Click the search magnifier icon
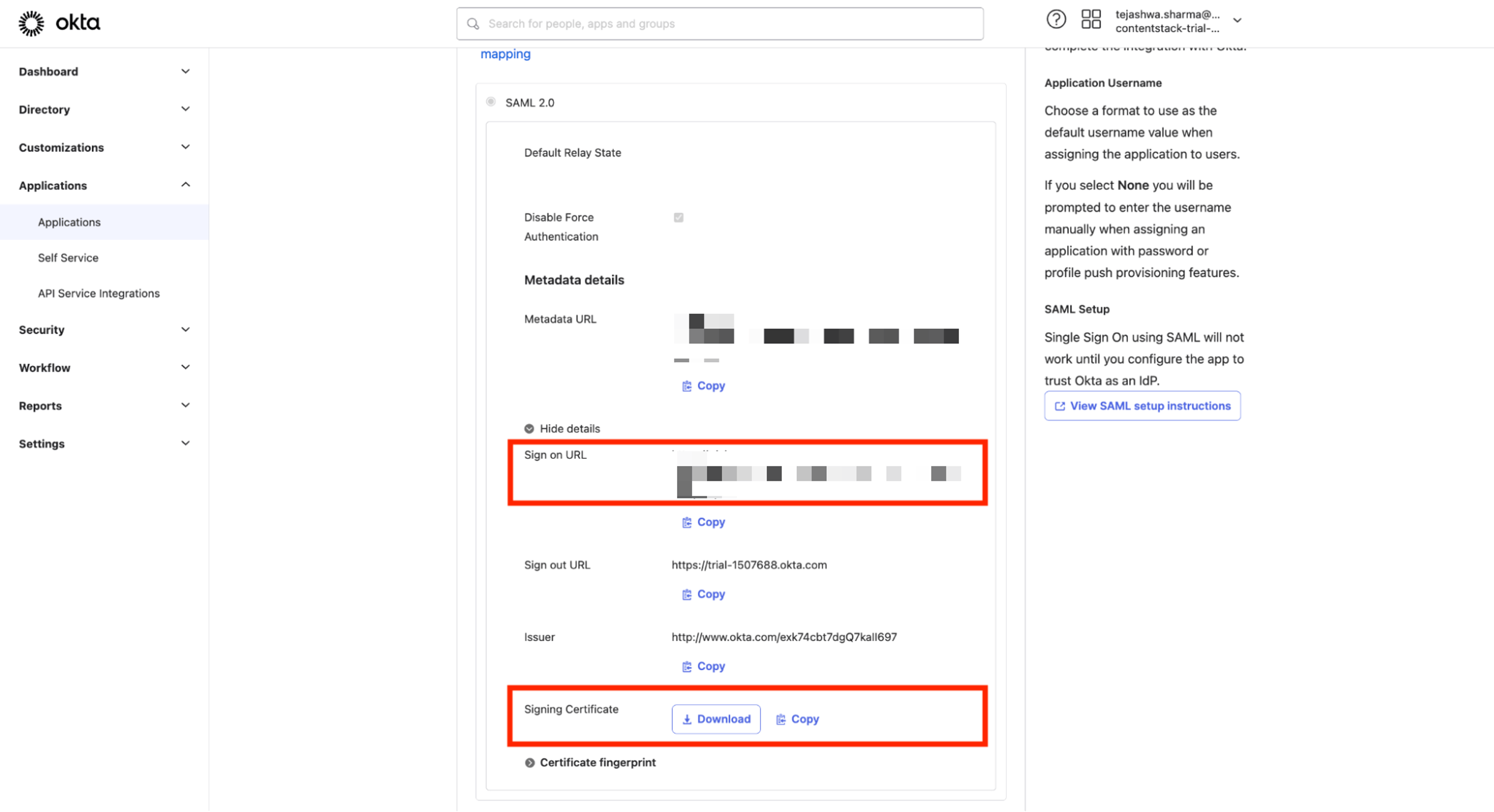The image size is (1494, 812). (473, 24)
